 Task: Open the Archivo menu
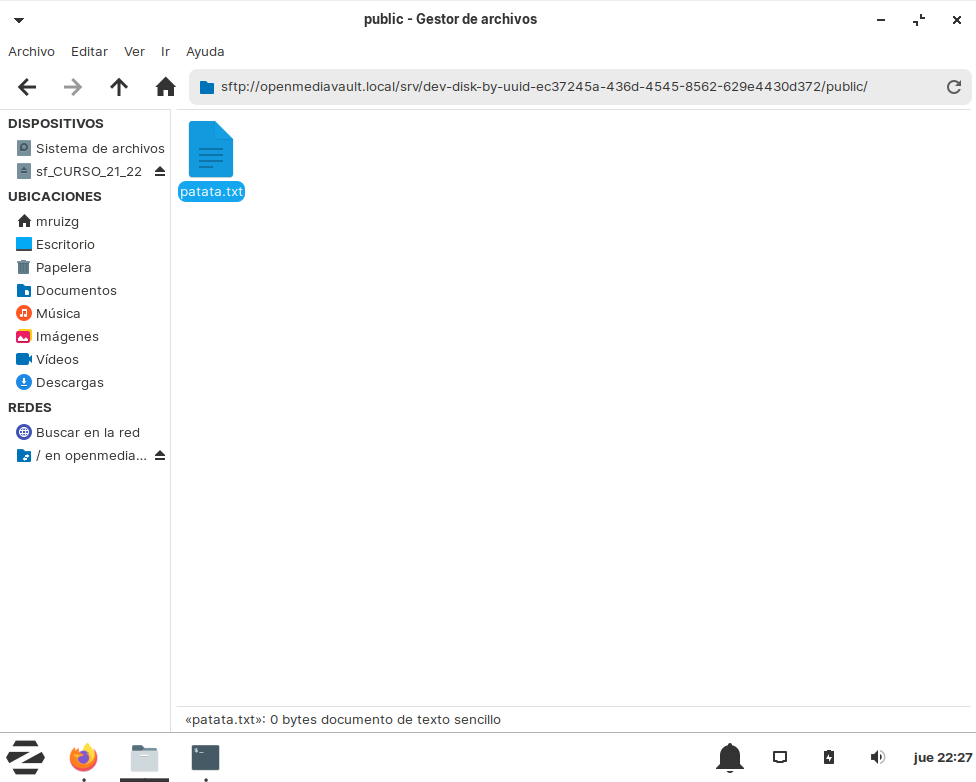[31, 51]
